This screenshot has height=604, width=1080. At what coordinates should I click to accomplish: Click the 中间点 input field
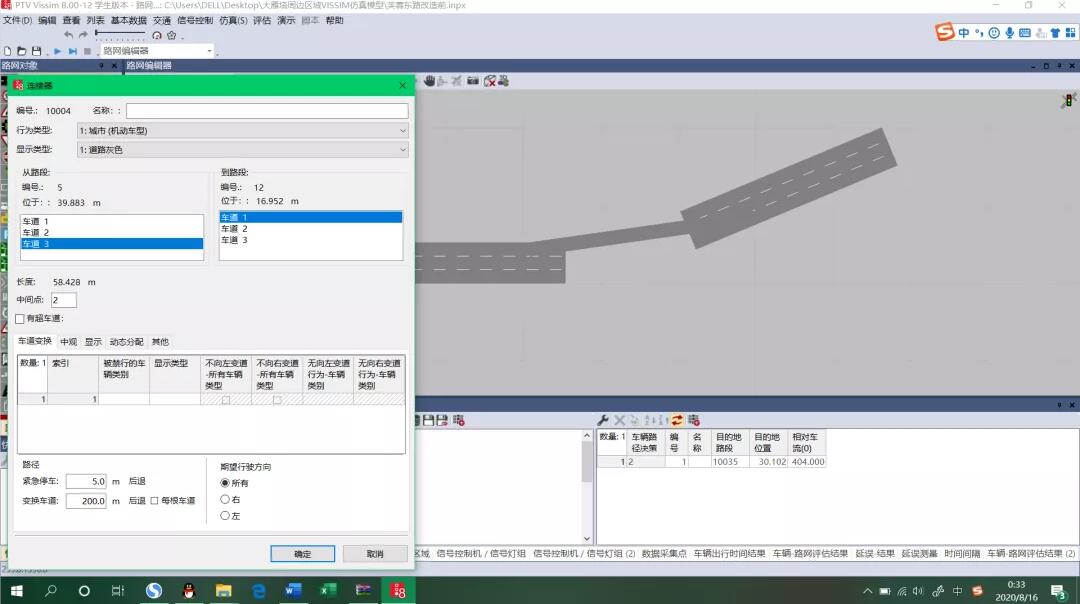pyautogui.click(x=63, y=300)
